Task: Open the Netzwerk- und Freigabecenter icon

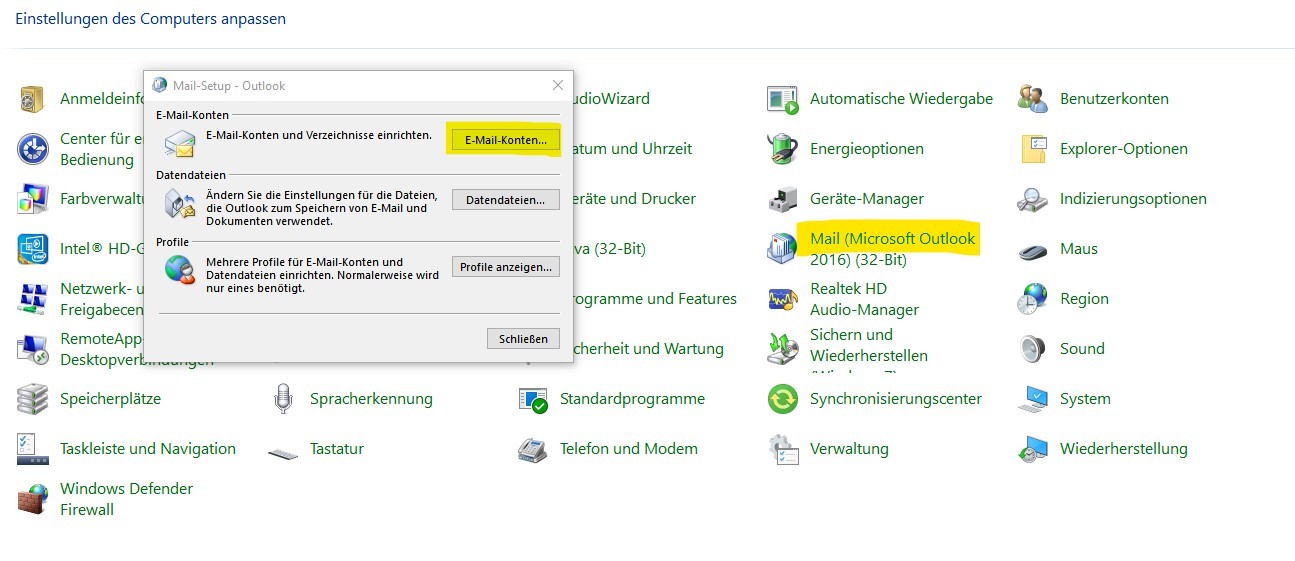Action: pyautogui.click(x=33, y=299)
